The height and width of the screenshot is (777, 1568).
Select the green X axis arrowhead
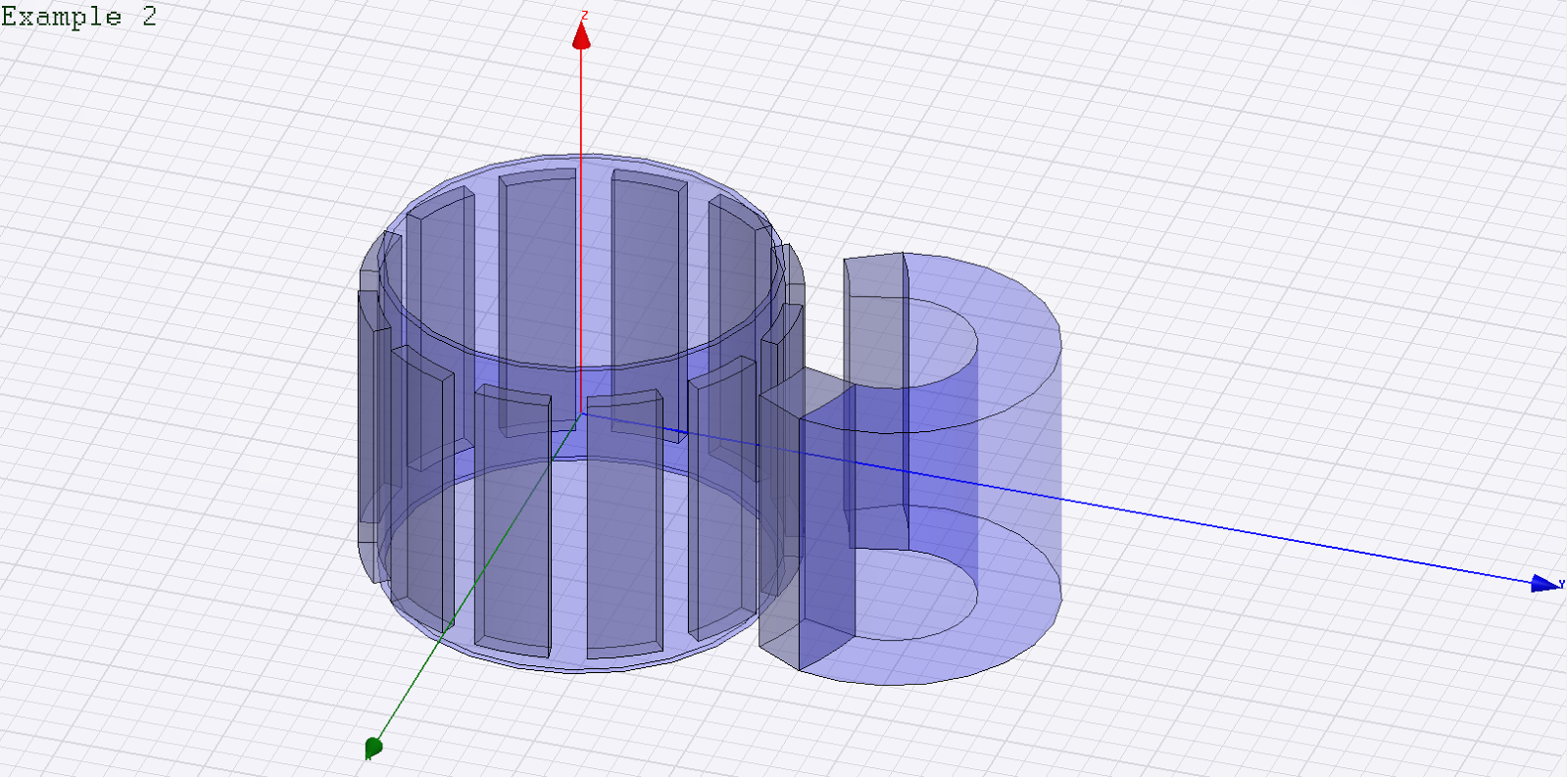point(373,748)
